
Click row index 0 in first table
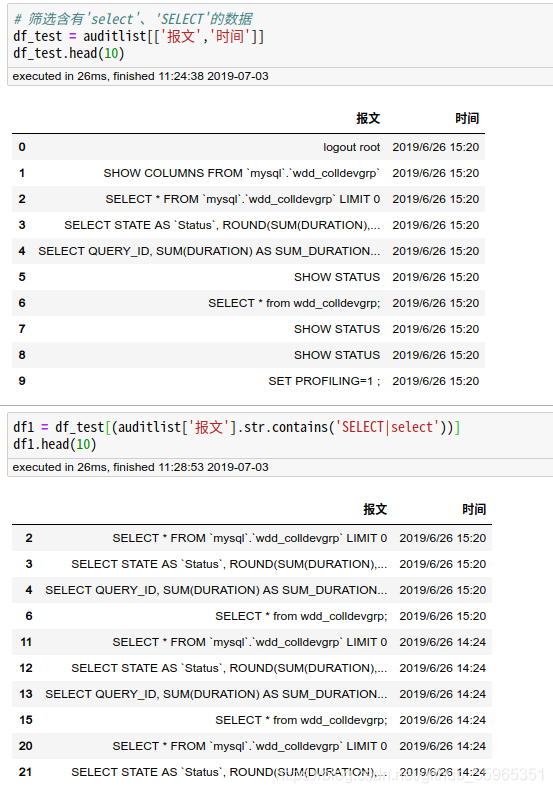click(22, 147)
